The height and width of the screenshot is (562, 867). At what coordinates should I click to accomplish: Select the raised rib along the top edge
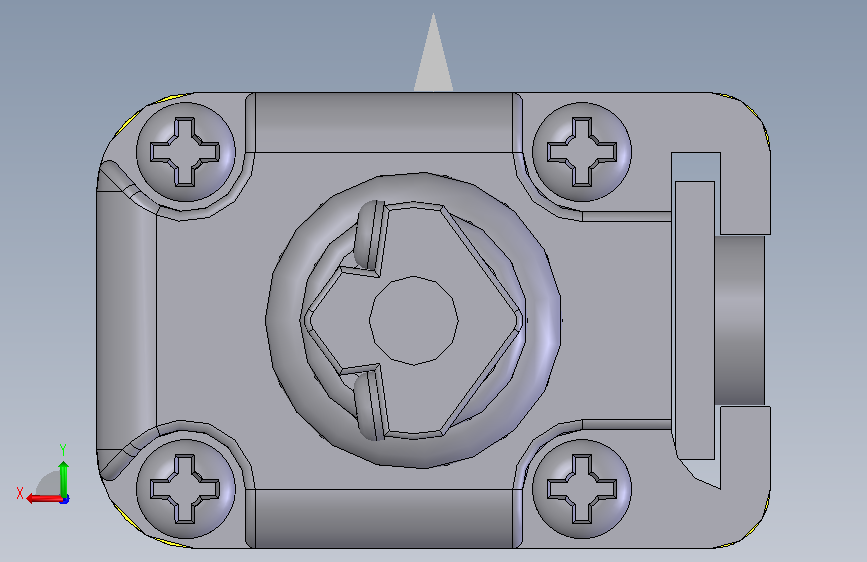point(384,122)
